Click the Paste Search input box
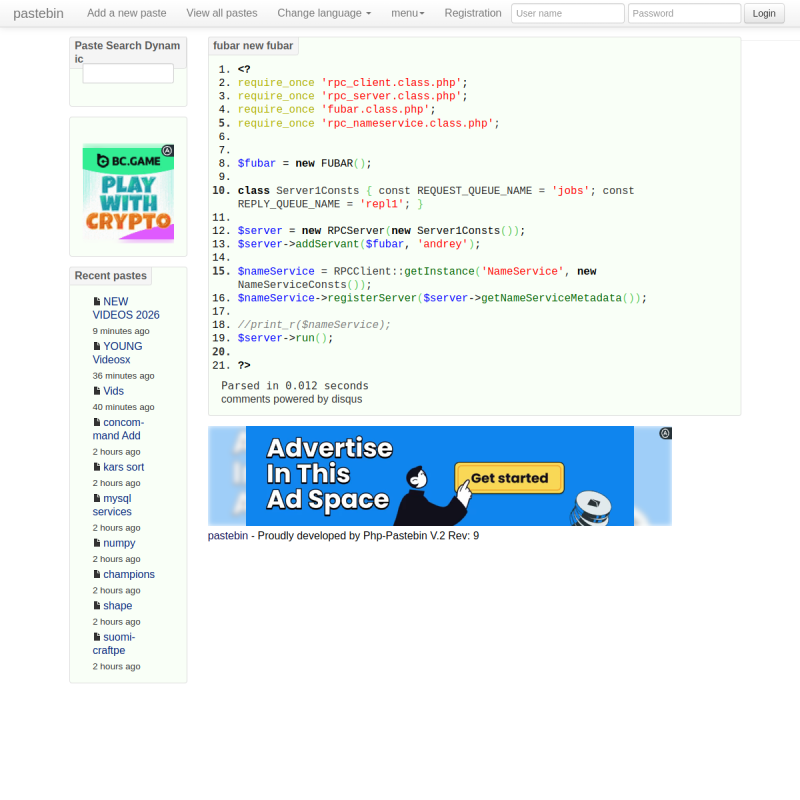 (x=128, y=73)
